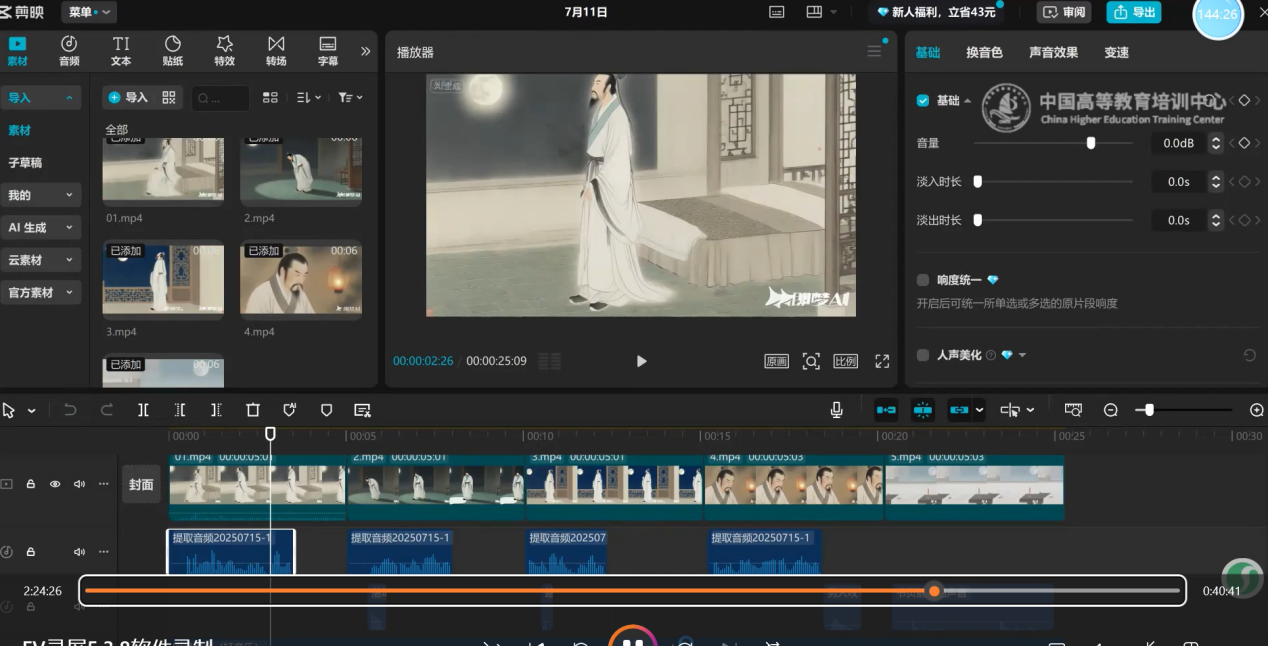Switch to the 声音效果 tab
This screenshot has height=646, width=1268.
pos(1053,52)
